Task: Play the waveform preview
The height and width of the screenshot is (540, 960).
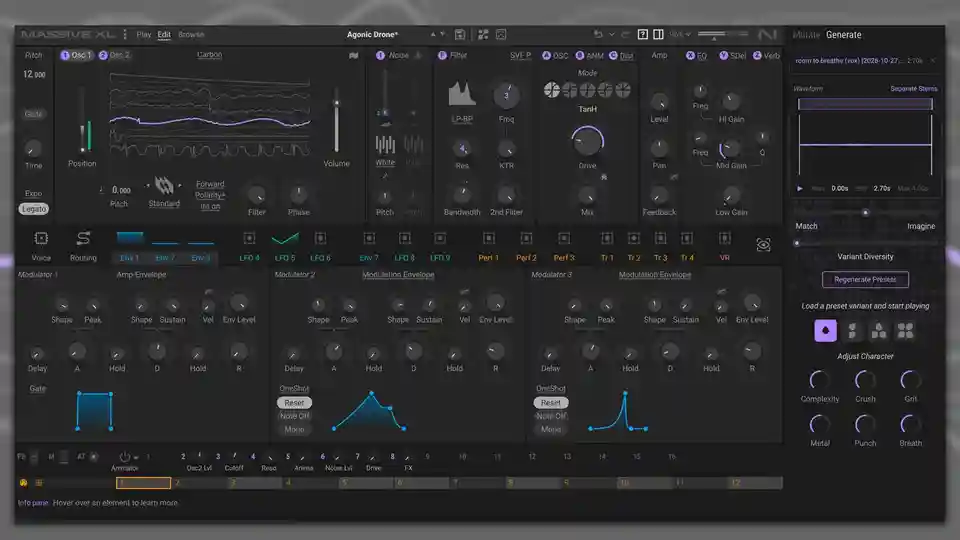Action: pyautogui.click(x=800, y=189)
